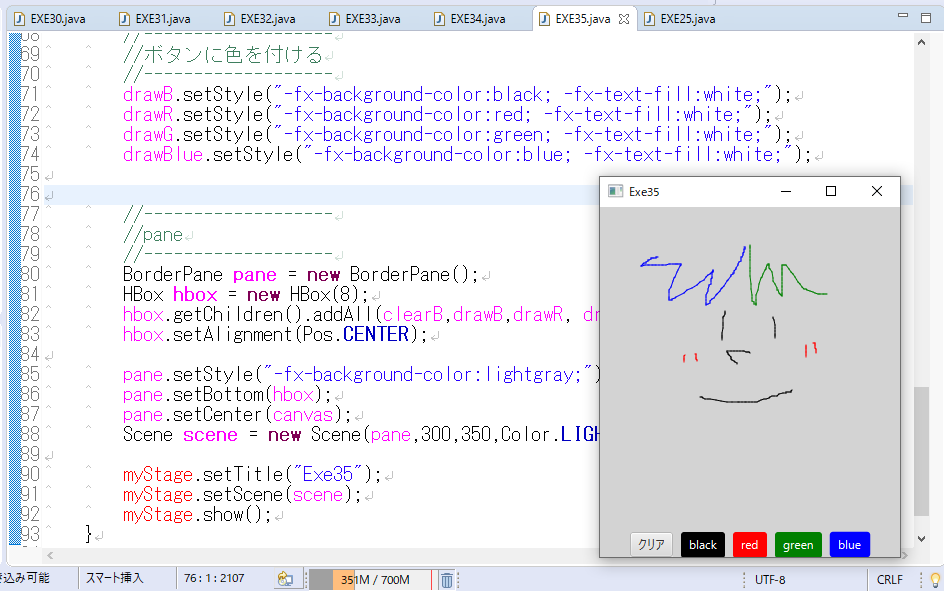
Task: Click myStage.show() on line 92
Action: click(197, 515)
